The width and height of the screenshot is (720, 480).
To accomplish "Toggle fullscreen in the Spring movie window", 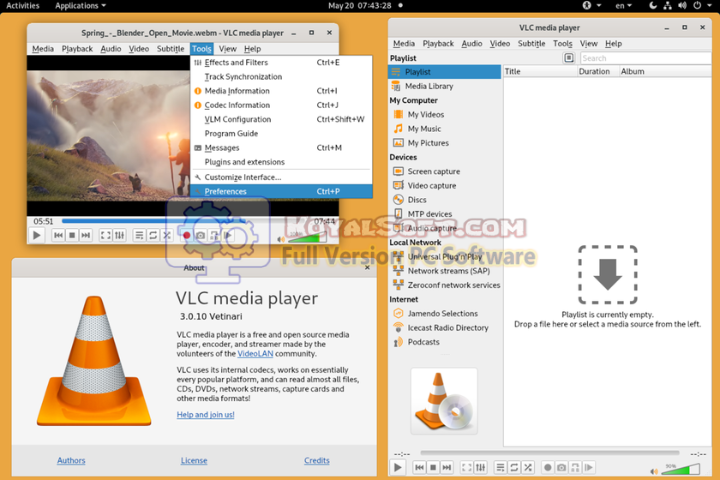I will pyautogui.click(x=106, y=236).
